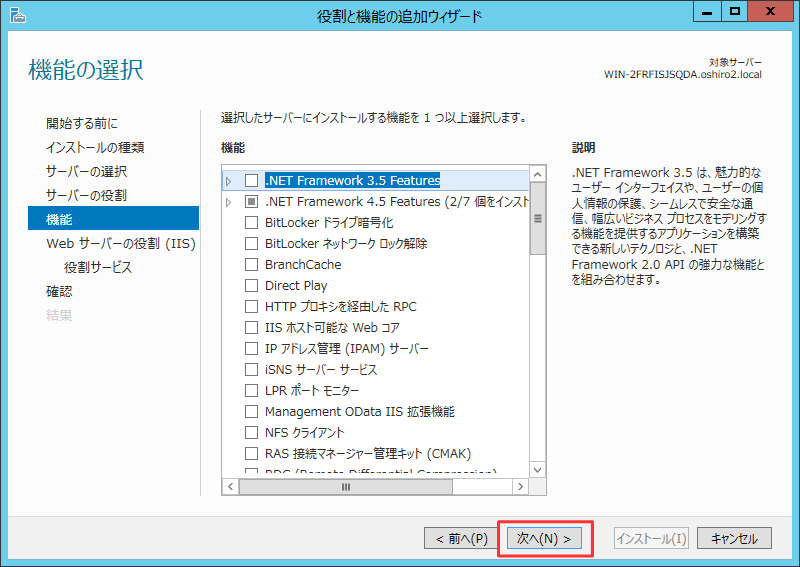
Task: Click server name WIN-2FRFISJSQDA.oshiro2.local
Action: click(x=683, y=75)
